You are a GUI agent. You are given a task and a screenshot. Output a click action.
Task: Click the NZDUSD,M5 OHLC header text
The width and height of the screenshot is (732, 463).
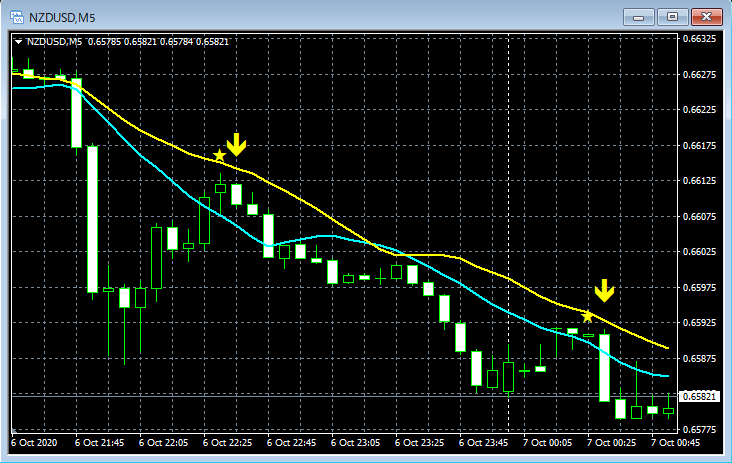pos(127,42)
